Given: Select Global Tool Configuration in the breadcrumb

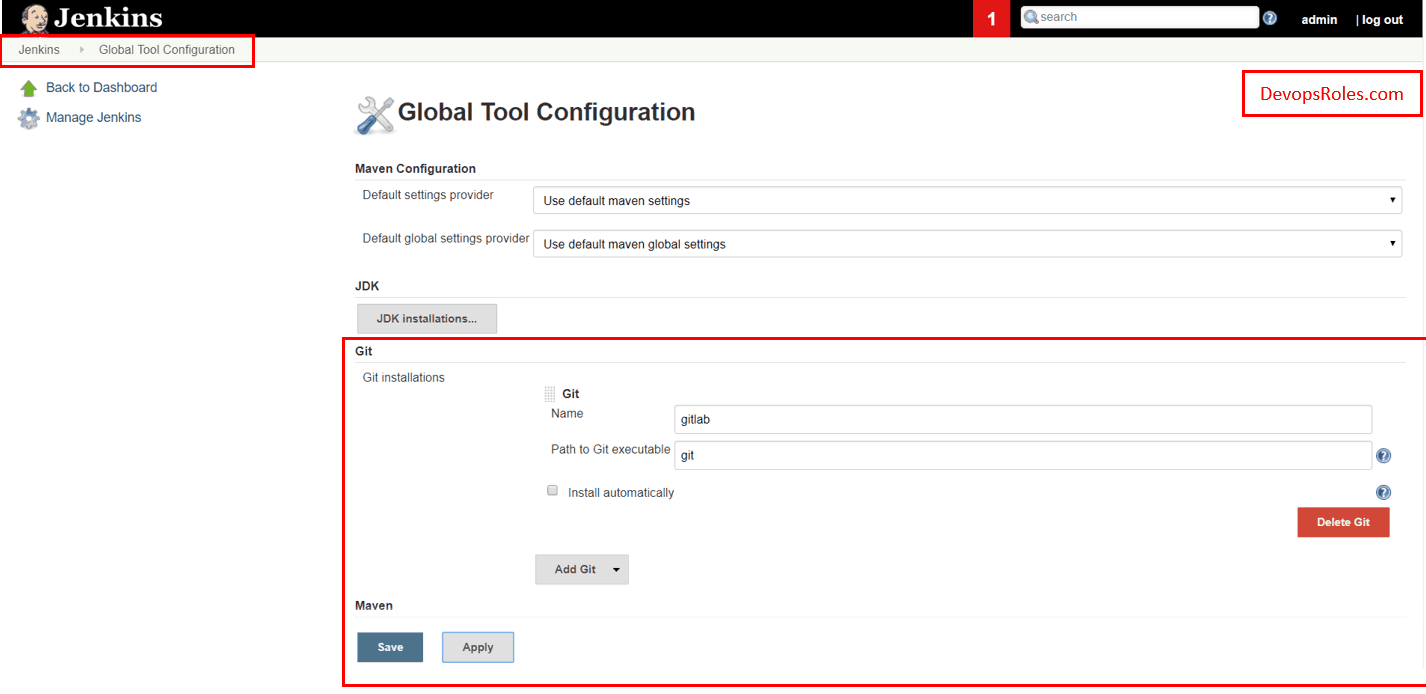Looking at the screenshot, I should tap(166, 48).
